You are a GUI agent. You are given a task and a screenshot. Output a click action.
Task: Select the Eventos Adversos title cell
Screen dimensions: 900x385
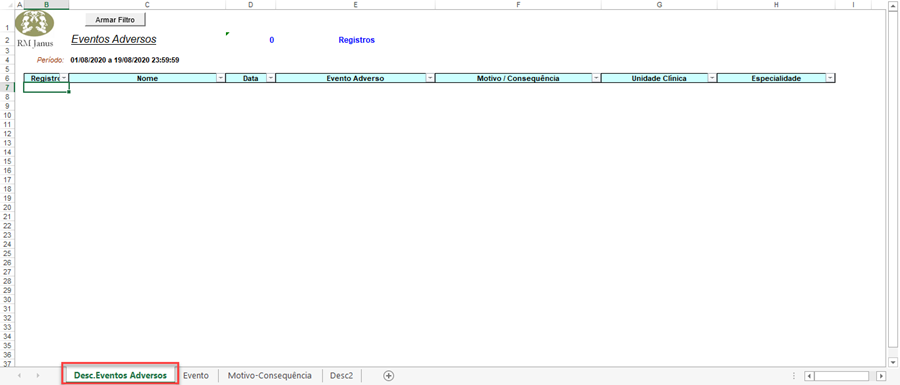coord(114,40)
